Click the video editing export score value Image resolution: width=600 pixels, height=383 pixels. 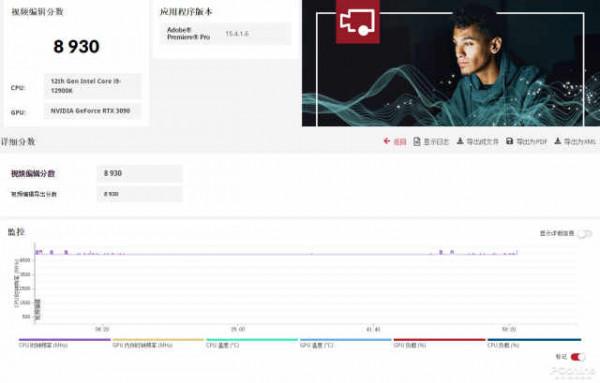(140, 194)
